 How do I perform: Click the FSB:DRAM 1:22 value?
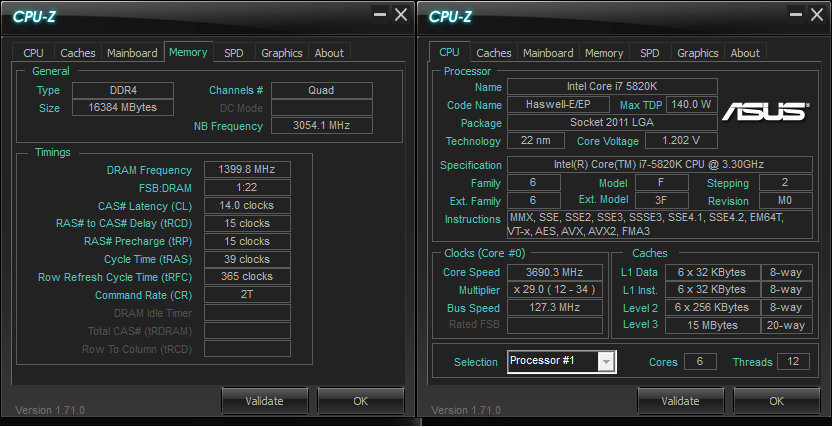click(x=247, y=188)
